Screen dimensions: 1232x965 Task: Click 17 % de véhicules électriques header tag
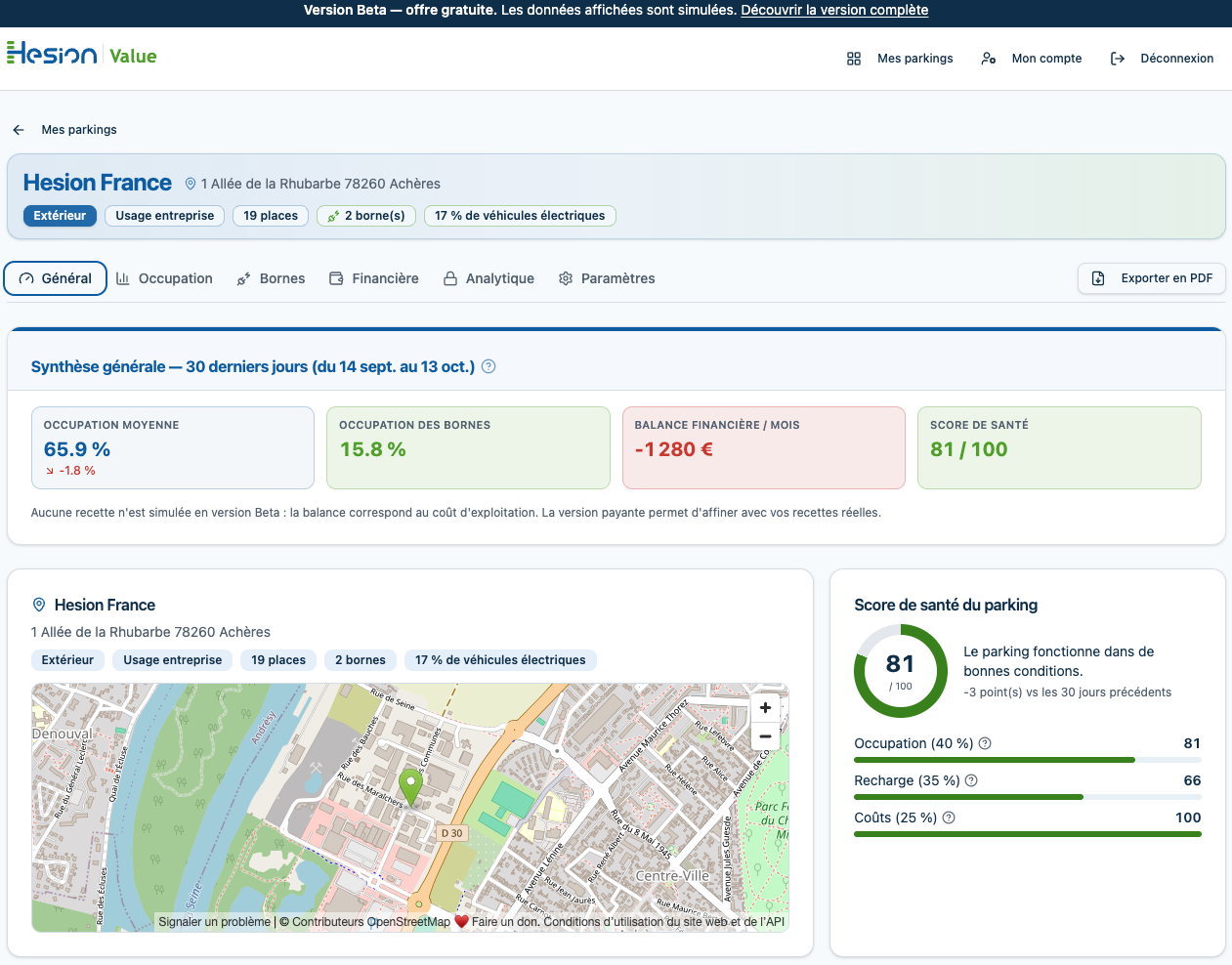coord(520,216)
